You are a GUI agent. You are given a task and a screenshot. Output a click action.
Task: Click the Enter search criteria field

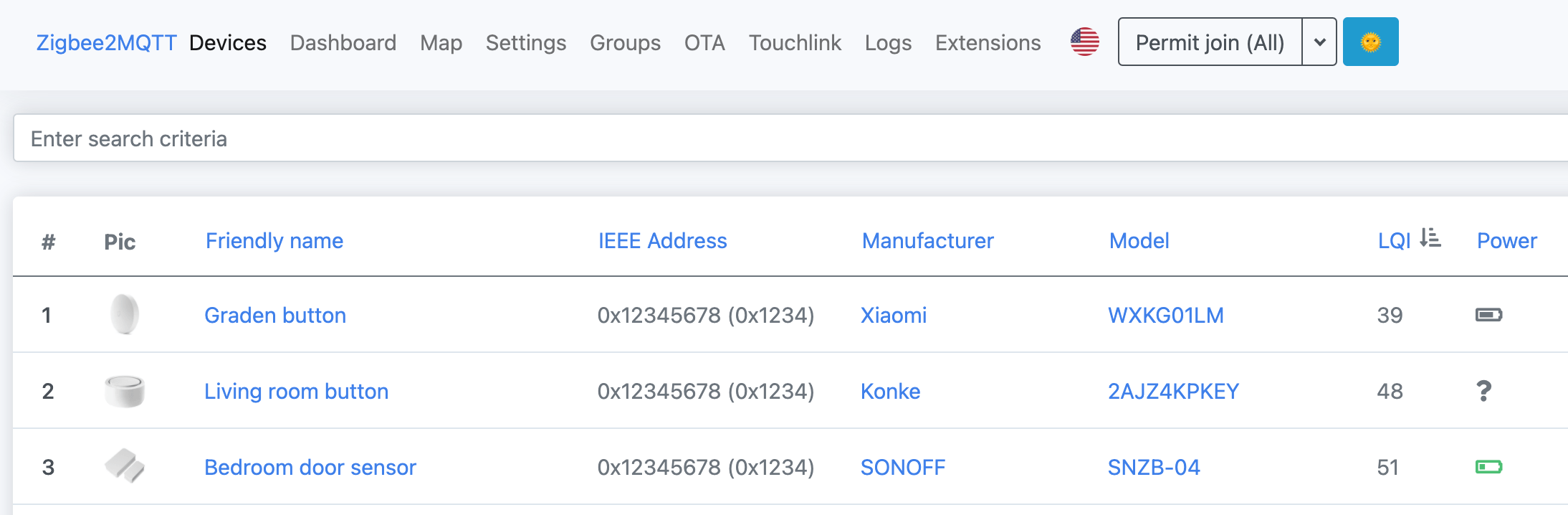click(x=788, y=138)
